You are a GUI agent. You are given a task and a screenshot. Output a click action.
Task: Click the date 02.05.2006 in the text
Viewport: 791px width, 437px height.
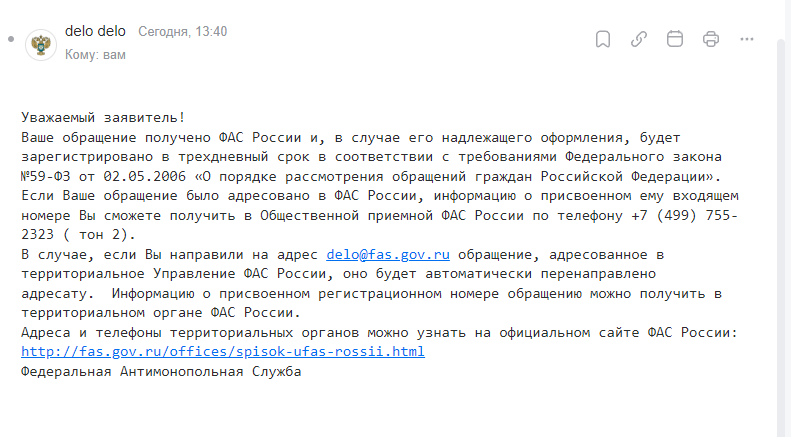coord(145,177)
